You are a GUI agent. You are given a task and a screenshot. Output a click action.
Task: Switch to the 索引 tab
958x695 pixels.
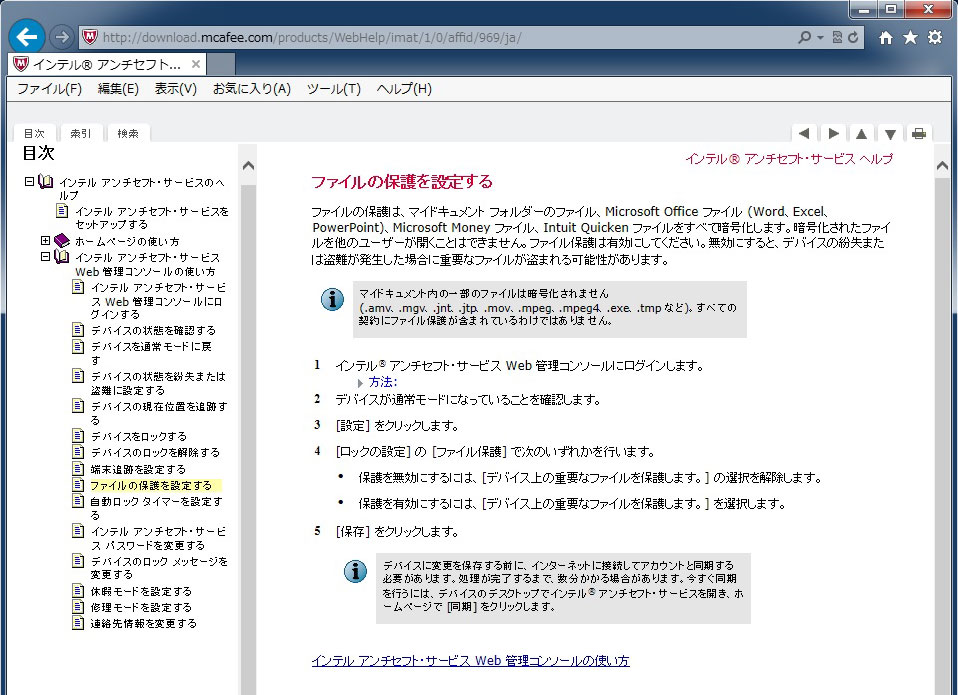(80, 133)
